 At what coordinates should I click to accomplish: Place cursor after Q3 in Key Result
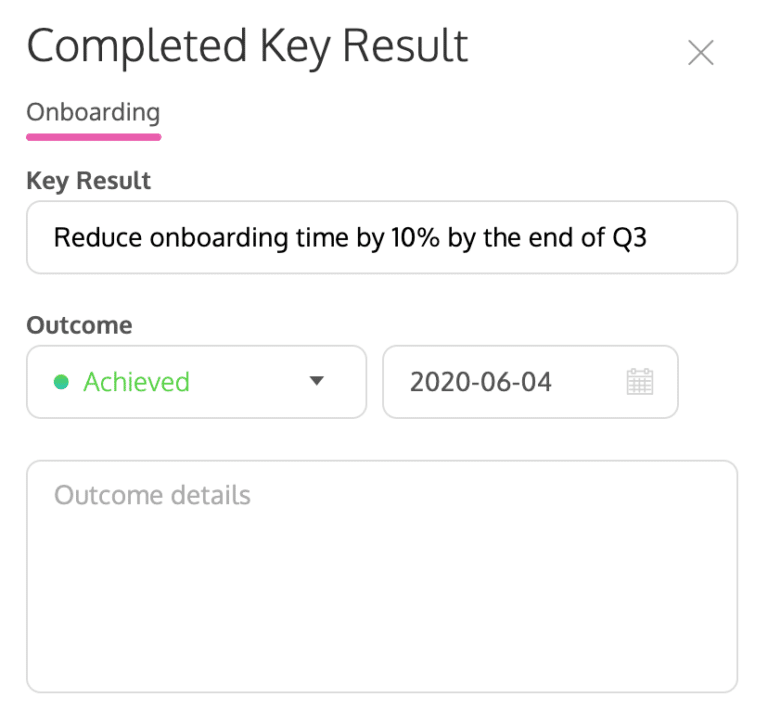click(x=651, y=237)
